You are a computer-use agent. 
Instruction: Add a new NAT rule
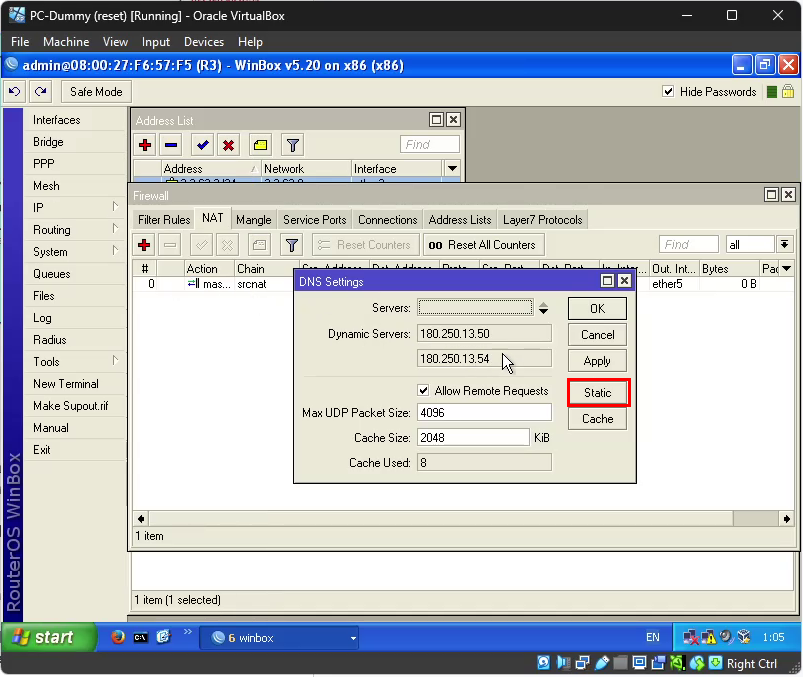[x=144, y=245]
